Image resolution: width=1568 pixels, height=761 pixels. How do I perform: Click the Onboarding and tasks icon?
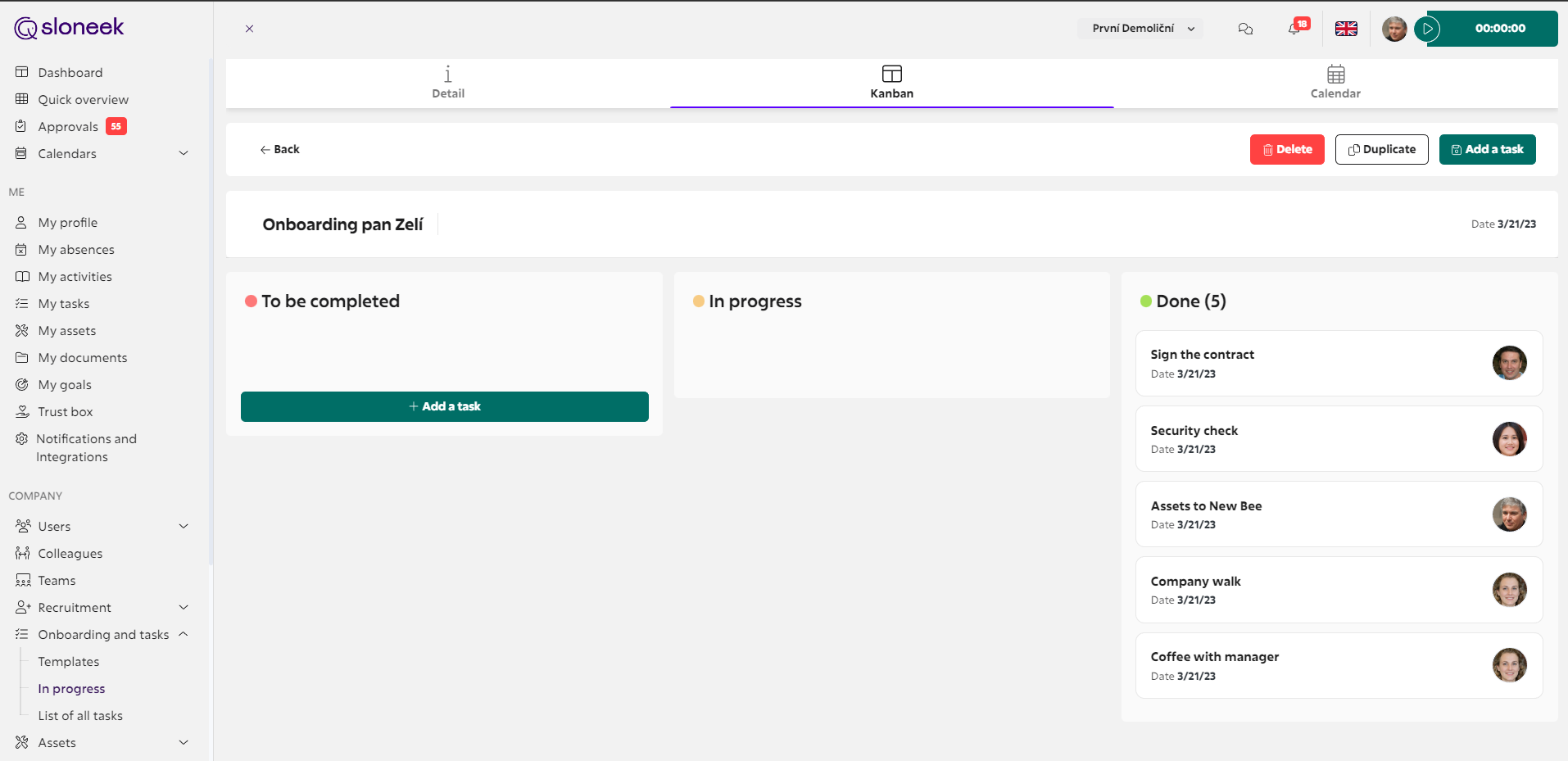[x=21, y=634]
